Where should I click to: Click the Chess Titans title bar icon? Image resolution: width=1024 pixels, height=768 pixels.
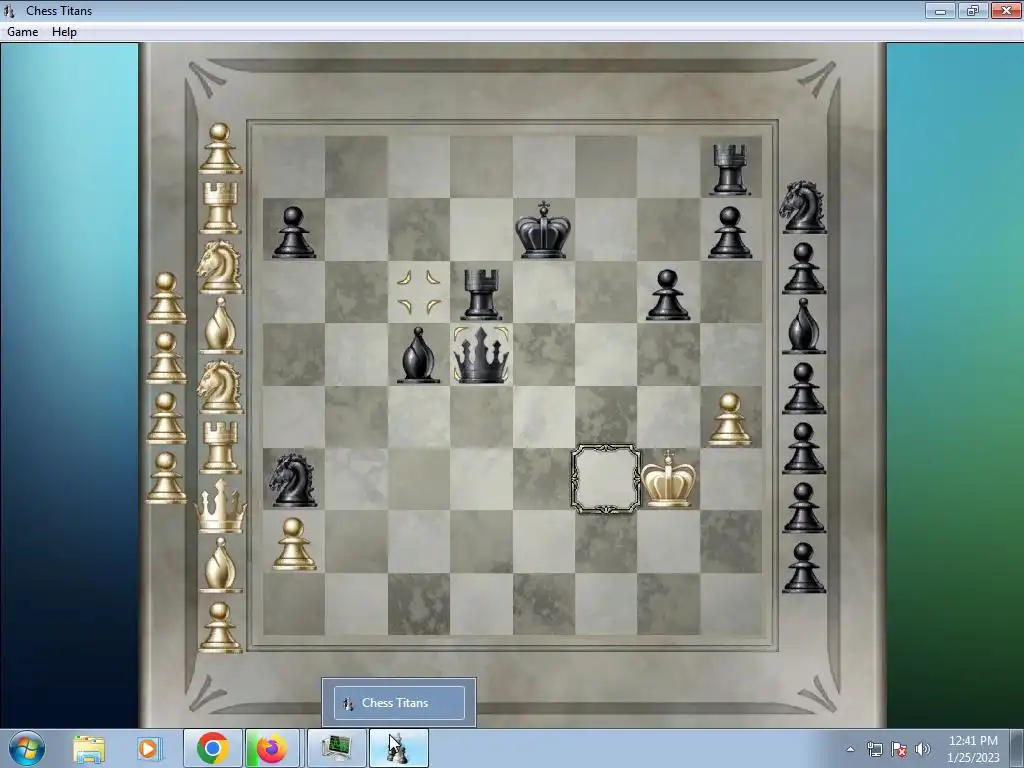9,10
